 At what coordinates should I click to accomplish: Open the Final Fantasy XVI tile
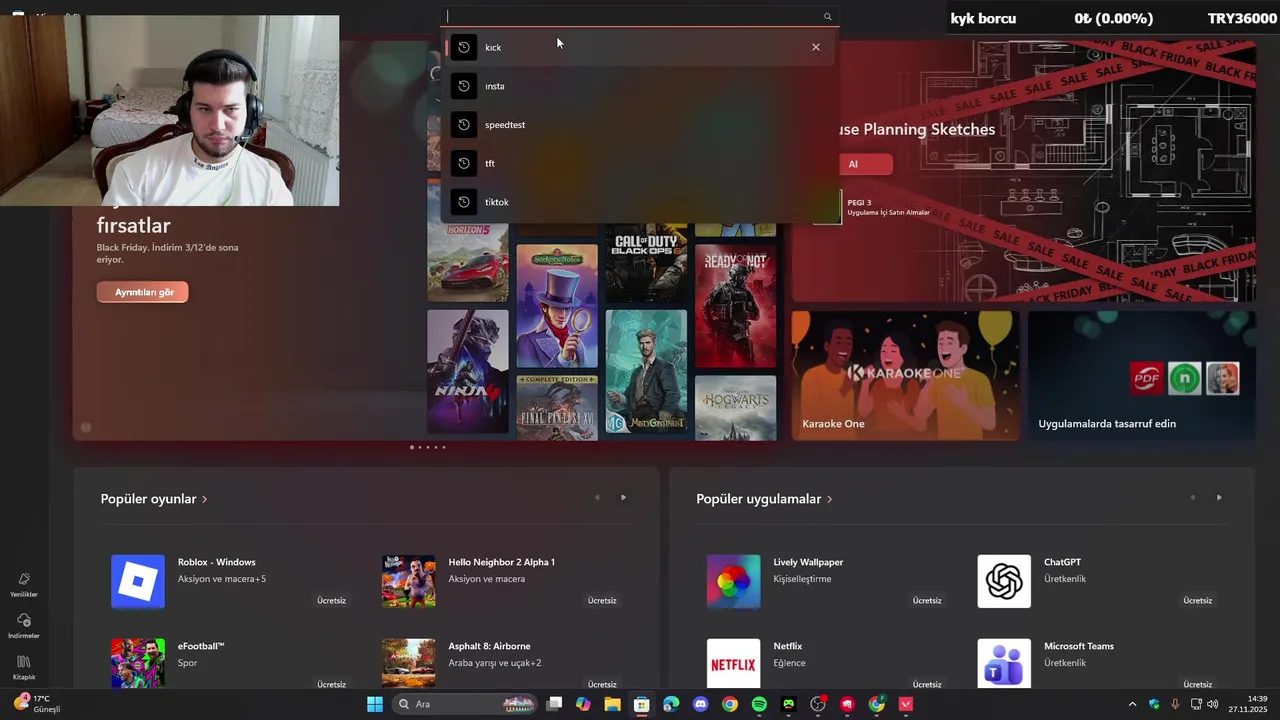557,407
